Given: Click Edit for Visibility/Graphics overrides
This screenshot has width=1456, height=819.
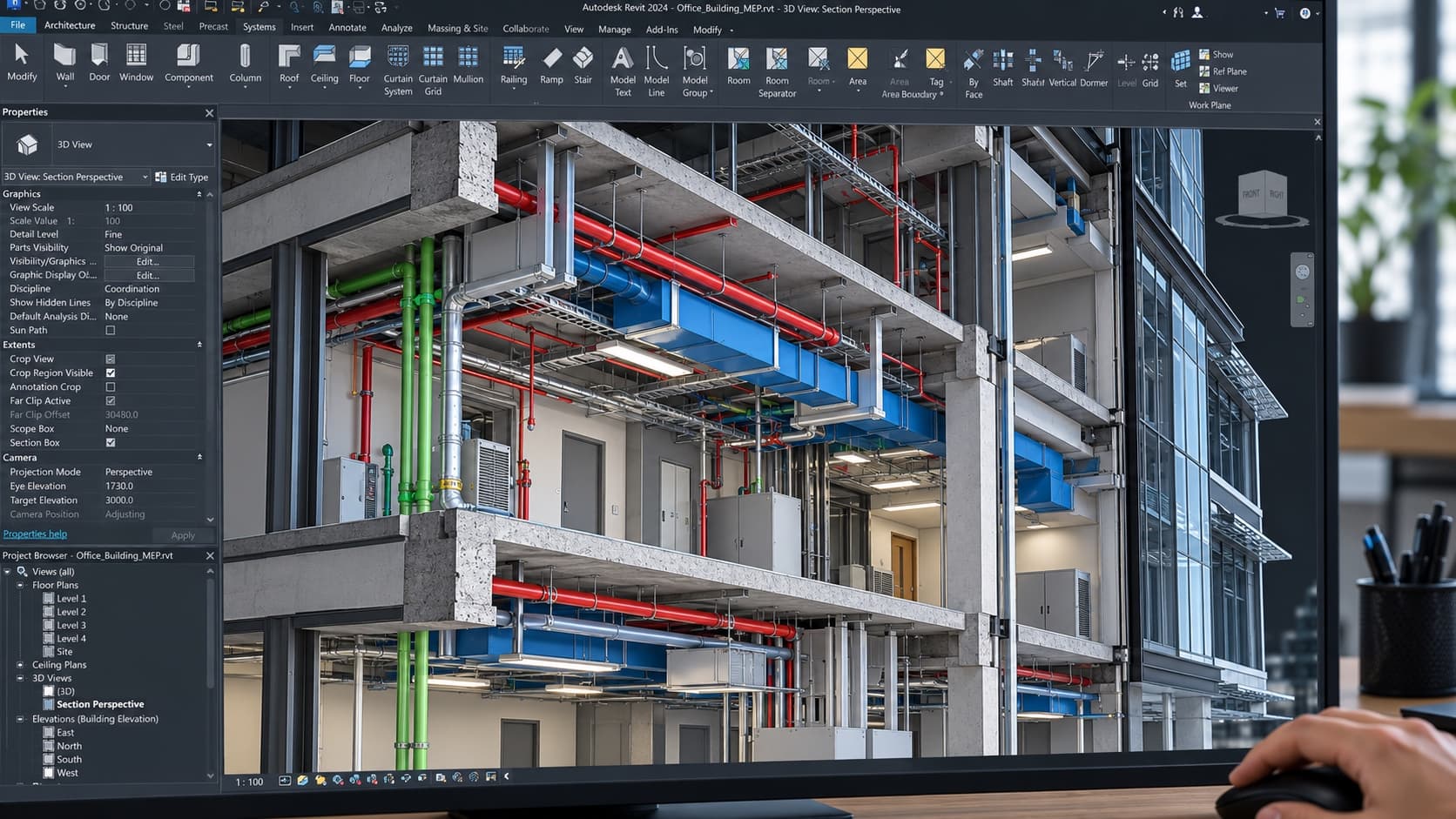Looking at the screenshot, I should pyautogui.click(x=148, y=262).
